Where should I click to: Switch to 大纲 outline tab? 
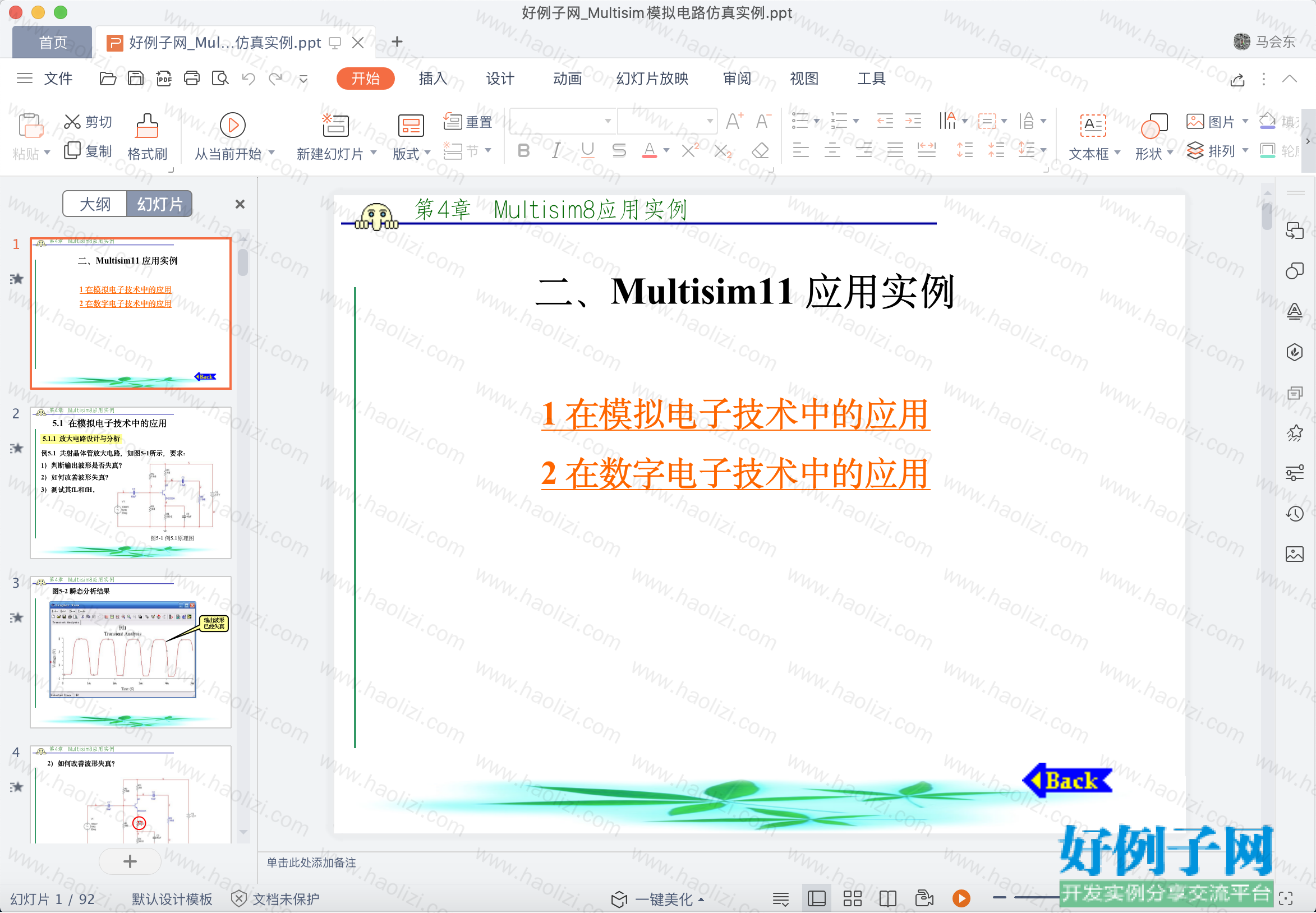point(95,204)
